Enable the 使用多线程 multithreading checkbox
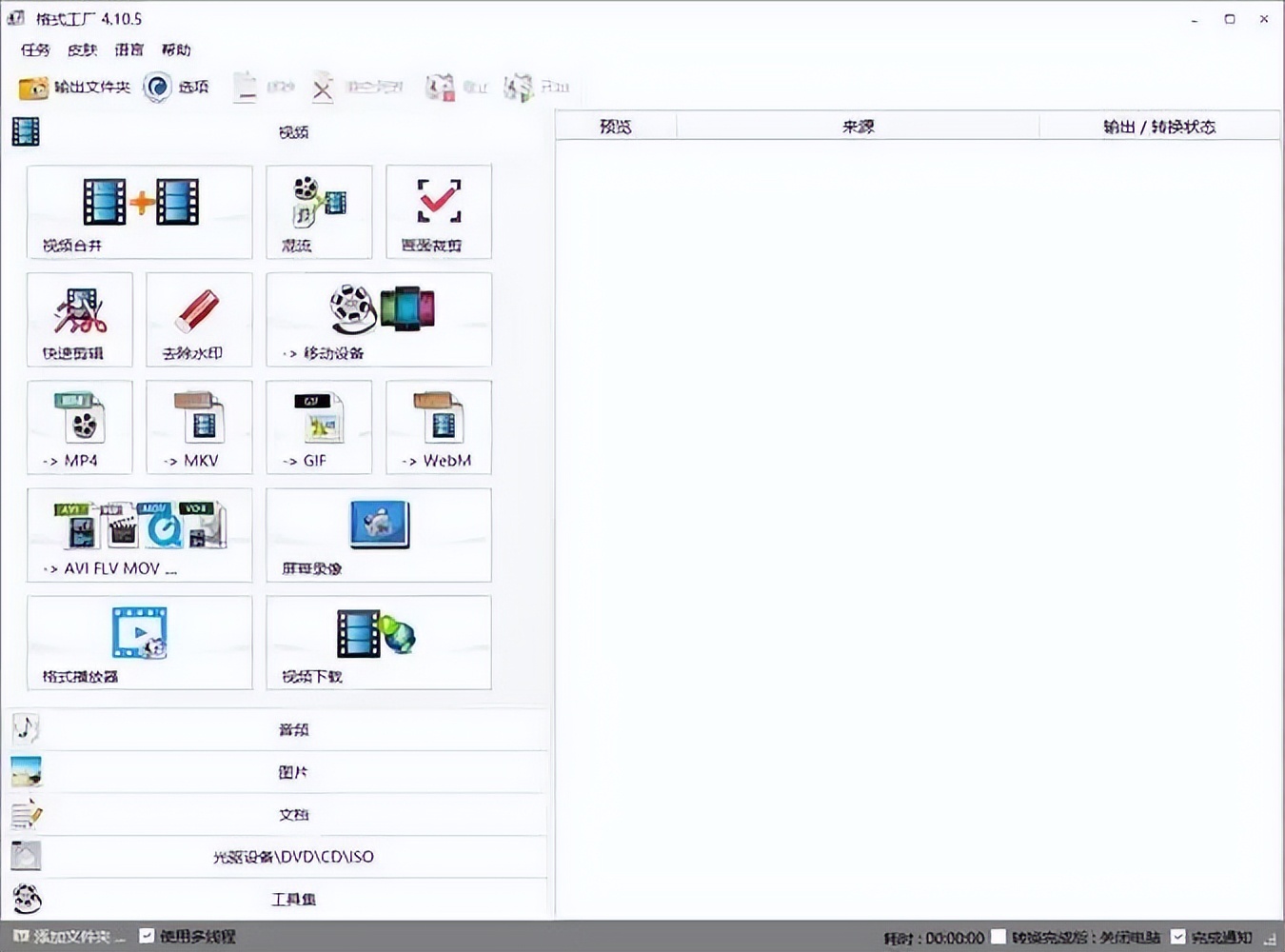Image resolution: width=1285 pixels, height=952 pixels. coord(148,936)
